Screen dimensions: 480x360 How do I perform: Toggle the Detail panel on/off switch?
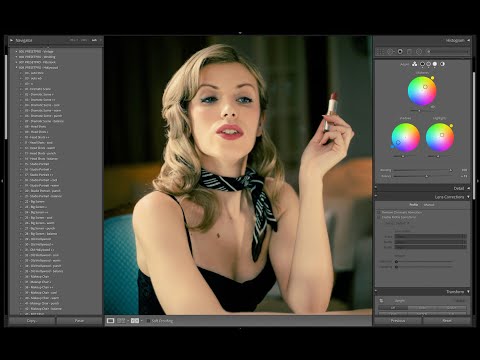coord(376,188)
